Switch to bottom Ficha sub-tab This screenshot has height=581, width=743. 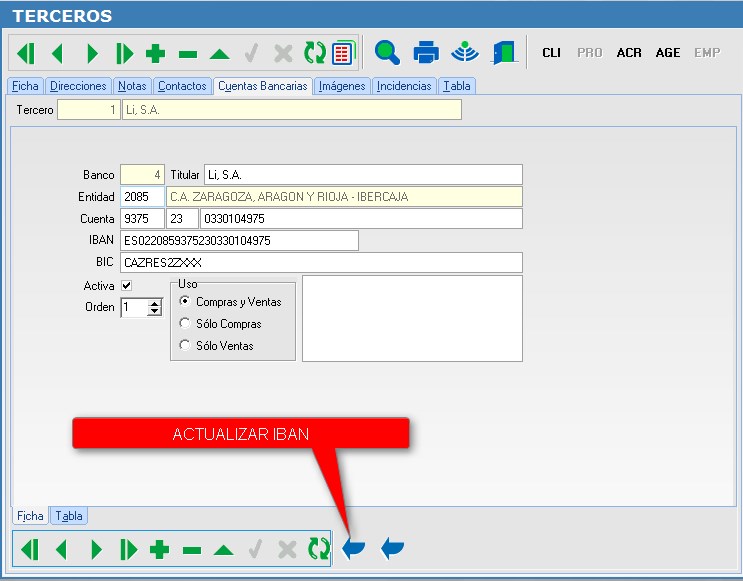(30, 516)
